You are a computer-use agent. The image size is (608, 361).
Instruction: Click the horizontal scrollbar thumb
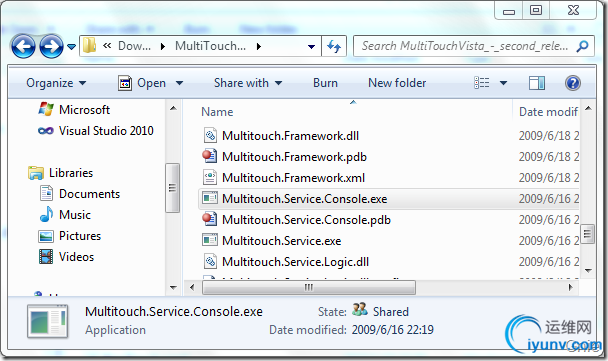click(309, 287)
